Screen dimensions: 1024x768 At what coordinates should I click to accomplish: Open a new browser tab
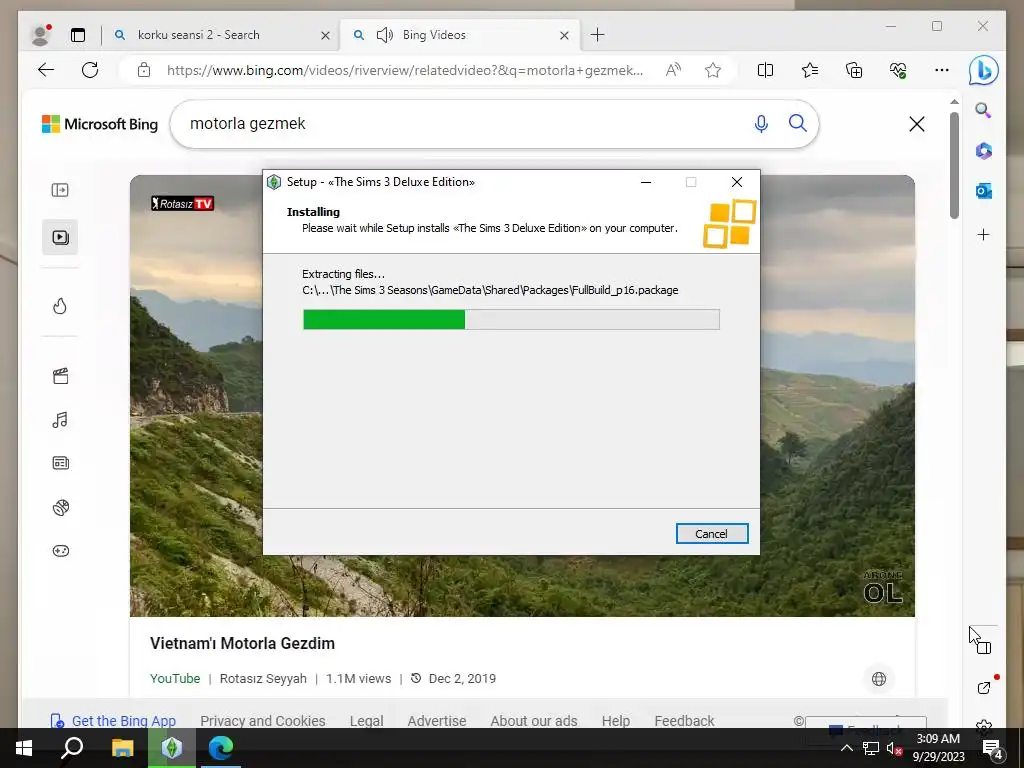[598, 35]
